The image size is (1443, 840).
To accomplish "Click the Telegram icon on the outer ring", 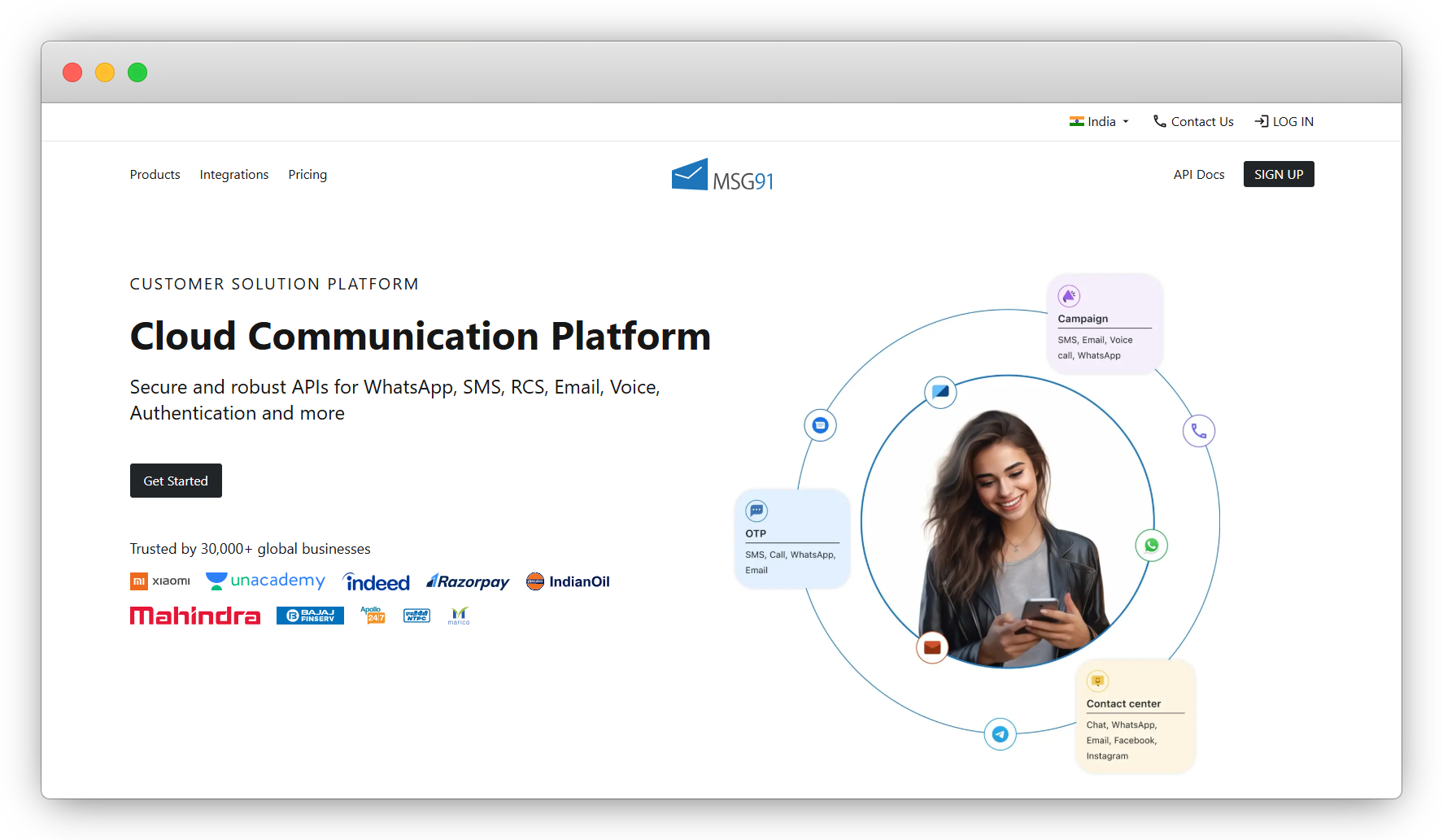I will (1000, 734).
